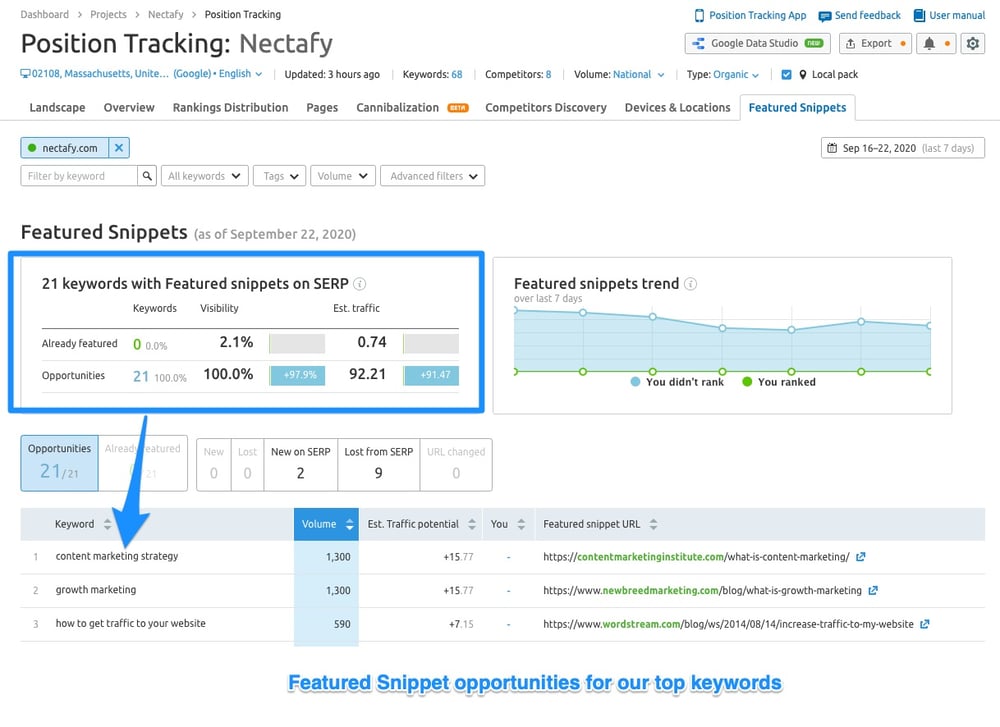Sort by Featured snippet URL arrows

653,524
